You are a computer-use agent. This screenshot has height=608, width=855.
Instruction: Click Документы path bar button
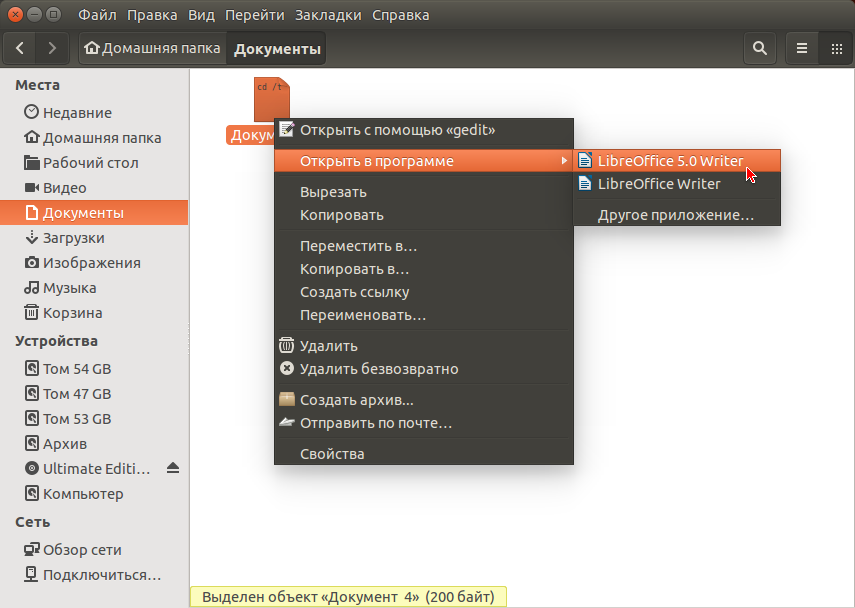(276, 49)
